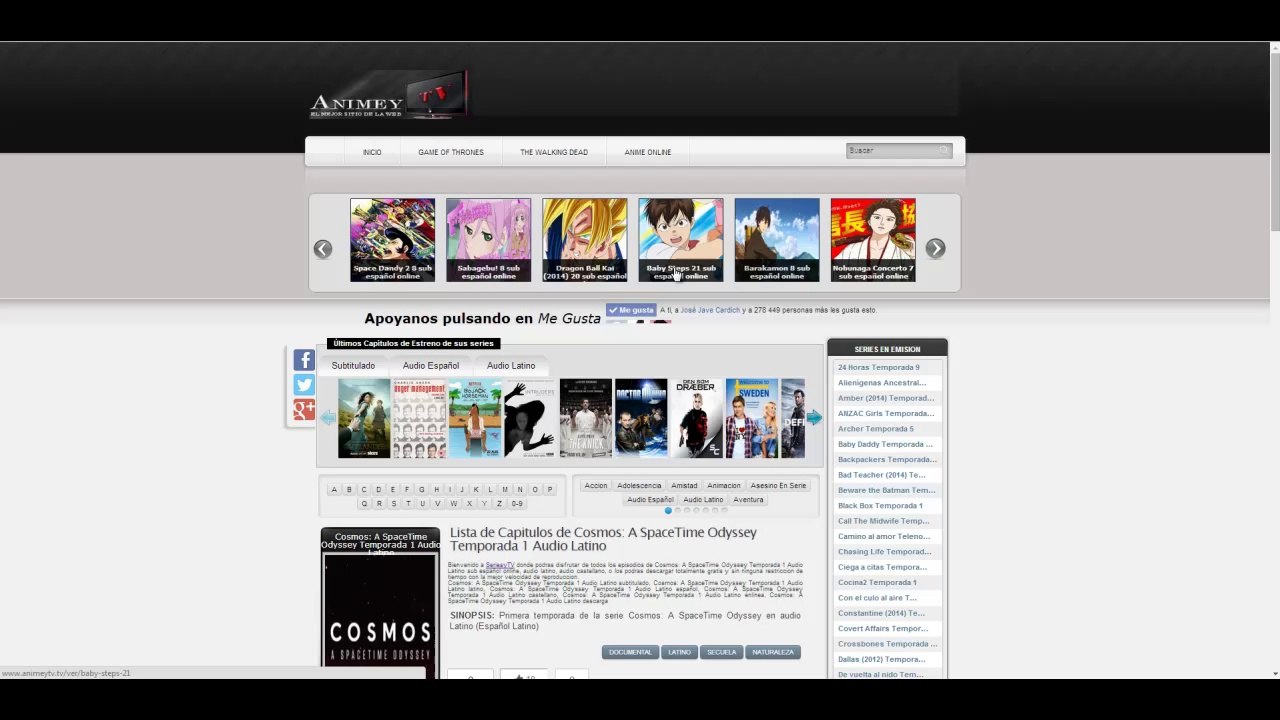Viewport: 1280px width, 720px height.
Task: Filter series by letter P
Action: [550, 490]
